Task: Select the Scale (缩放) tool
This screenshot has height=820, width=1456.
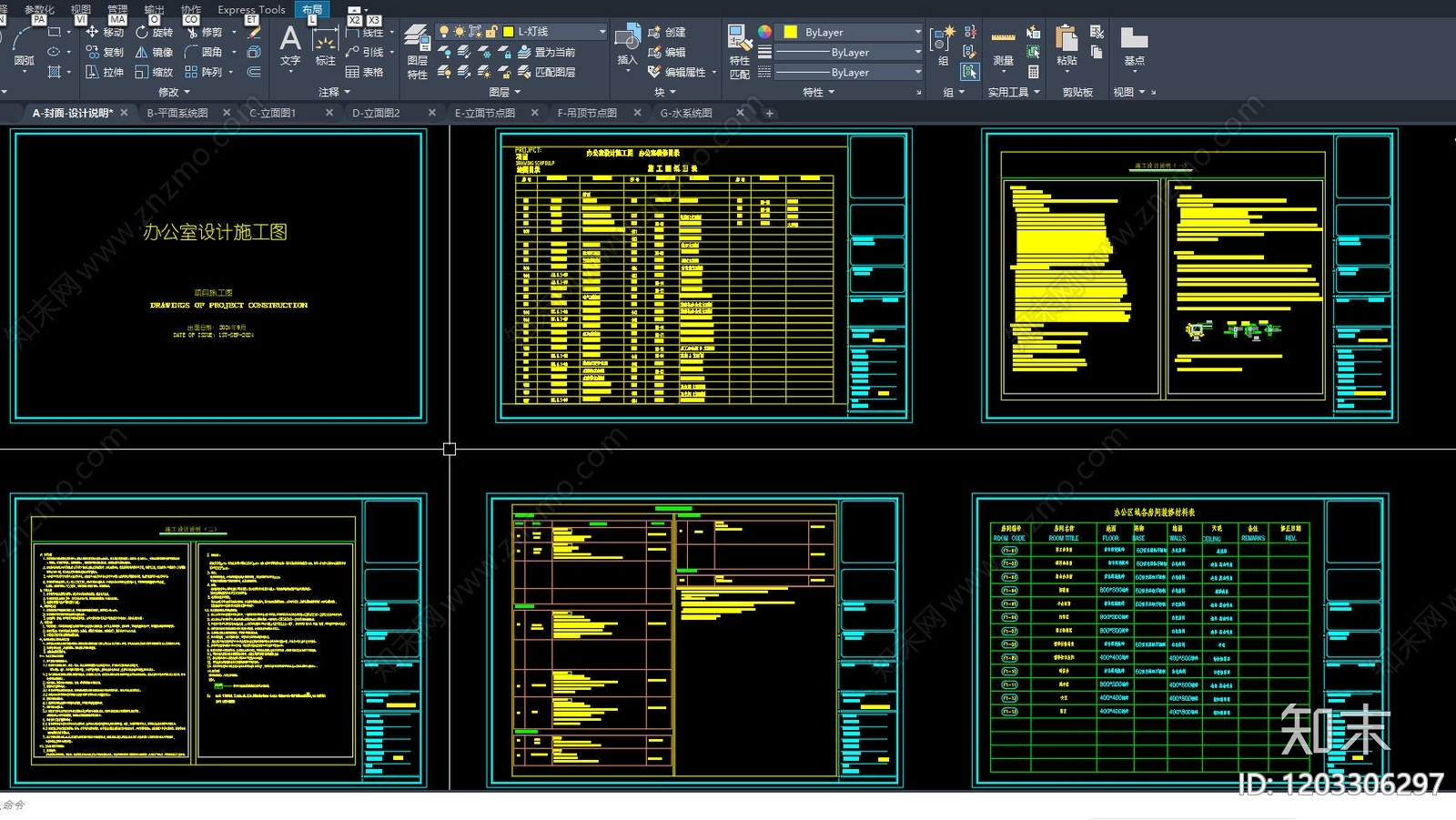Action: coord(154,72)
